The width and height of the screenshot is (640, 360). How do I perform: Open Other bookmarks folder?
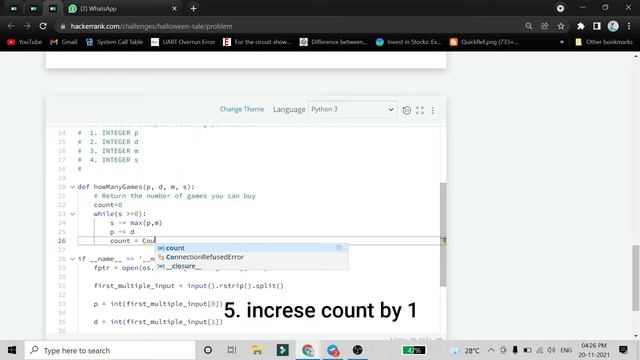[604, 42]
